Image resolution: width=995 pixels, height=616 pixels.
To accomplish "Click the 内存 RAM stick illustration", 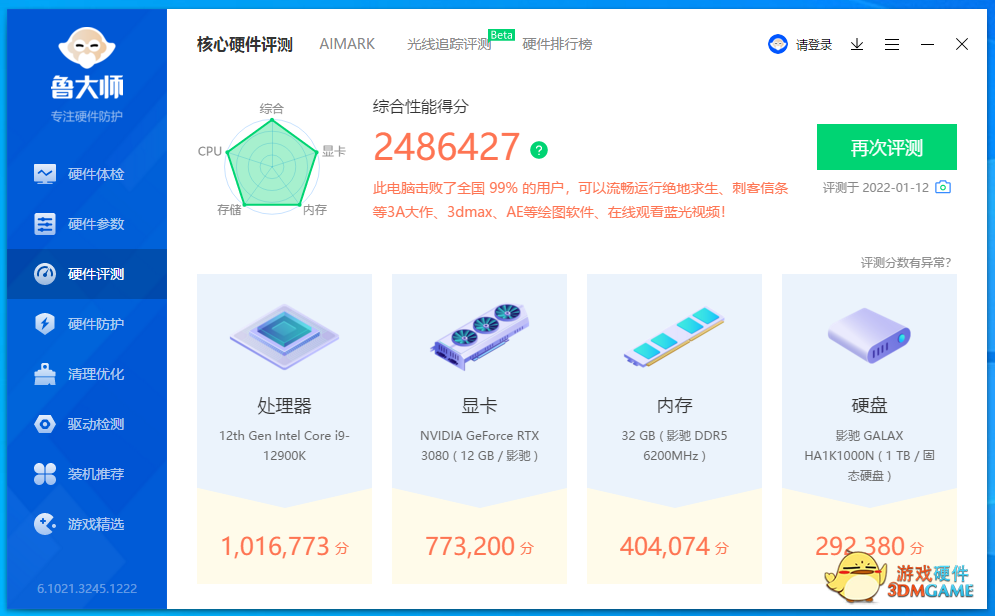I will point(674,336).
